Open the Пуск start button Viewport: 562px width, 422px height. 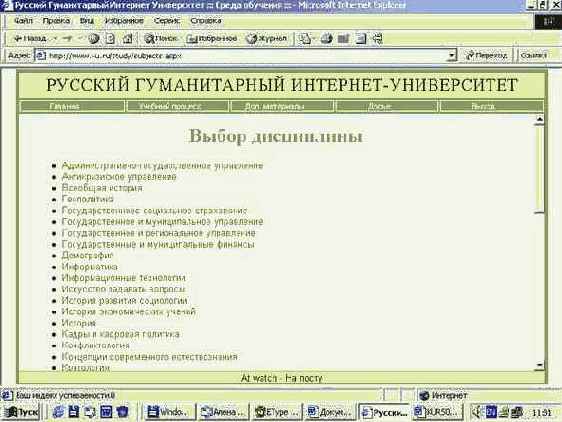coord(21,412)
